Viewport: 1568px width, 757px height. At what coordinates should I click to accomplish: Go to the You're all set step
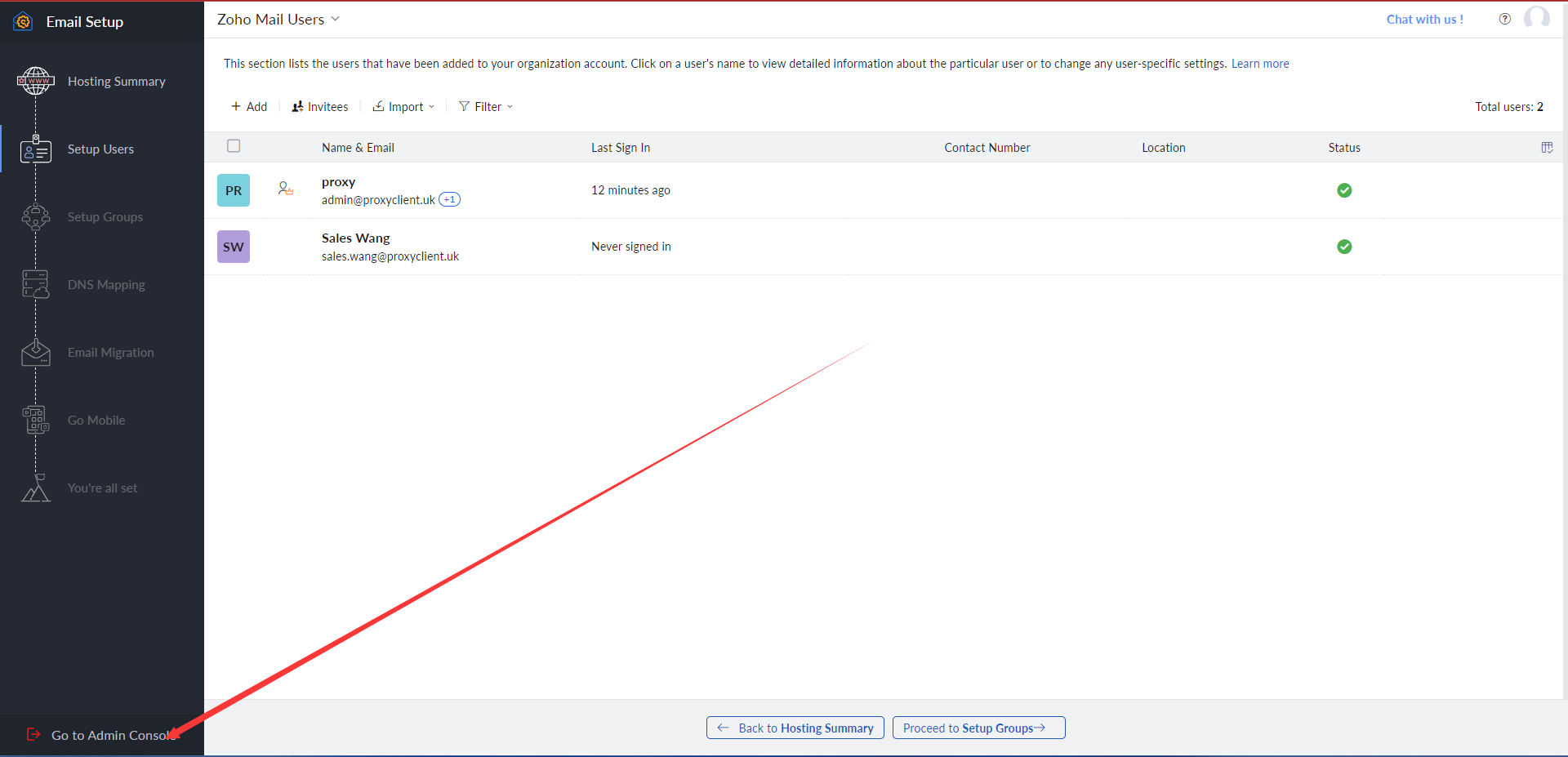[x=102, y=488]
